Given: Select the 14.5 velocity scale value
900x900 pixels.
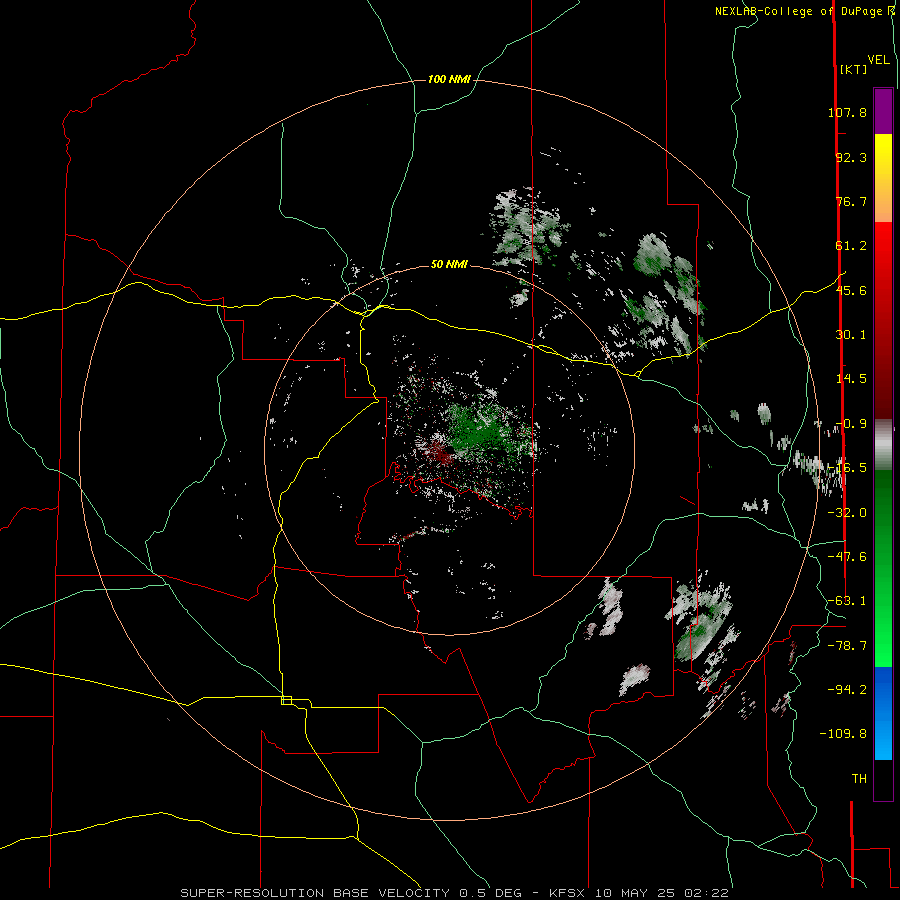Looking at the screenshot, I should [851, 379].
